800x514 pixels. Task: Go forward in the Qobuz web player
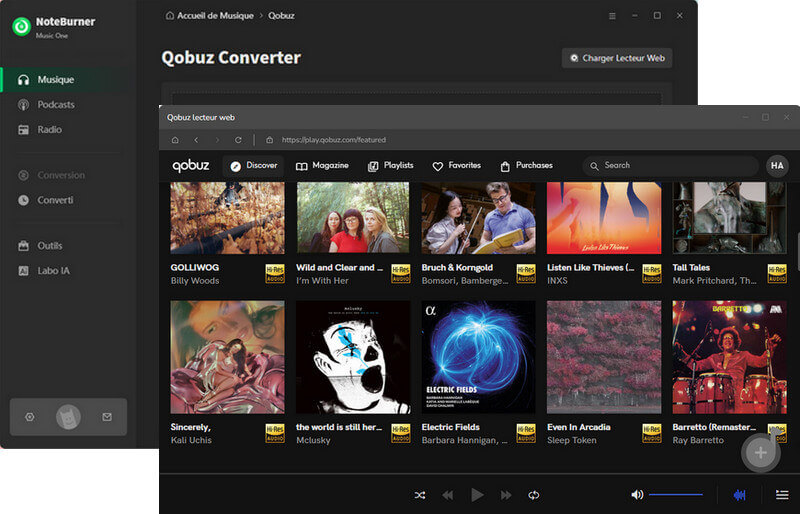coord(217,140)
